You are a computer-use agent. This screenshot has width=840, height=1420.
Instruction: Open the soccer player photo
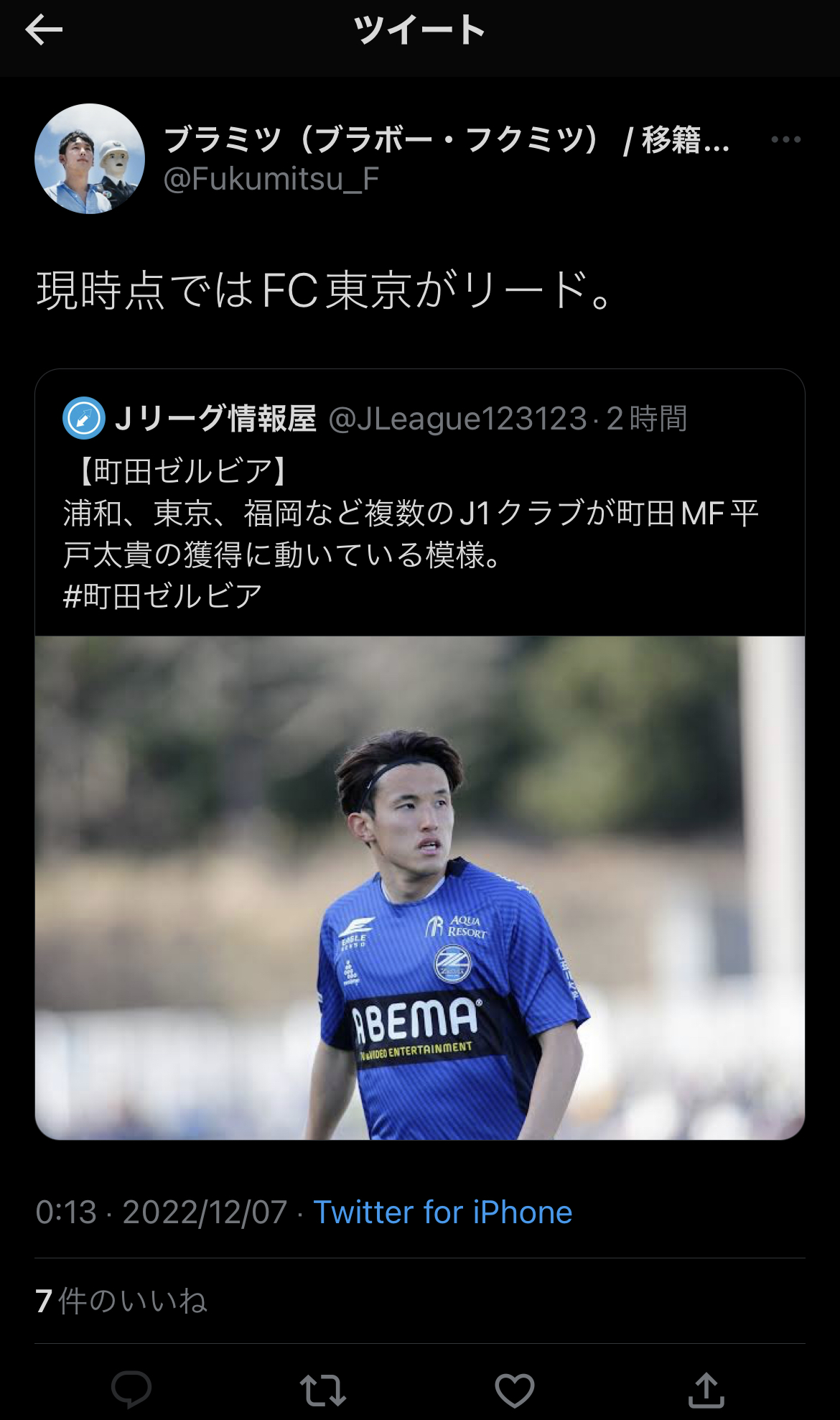coord(420,888)
